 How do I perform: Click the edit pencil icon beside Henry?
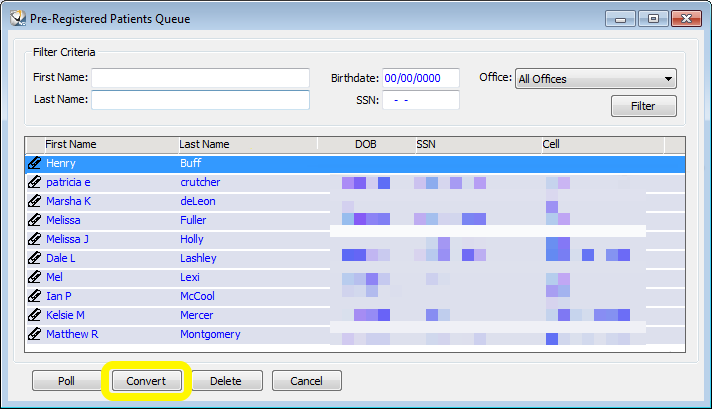click(35, 163)
